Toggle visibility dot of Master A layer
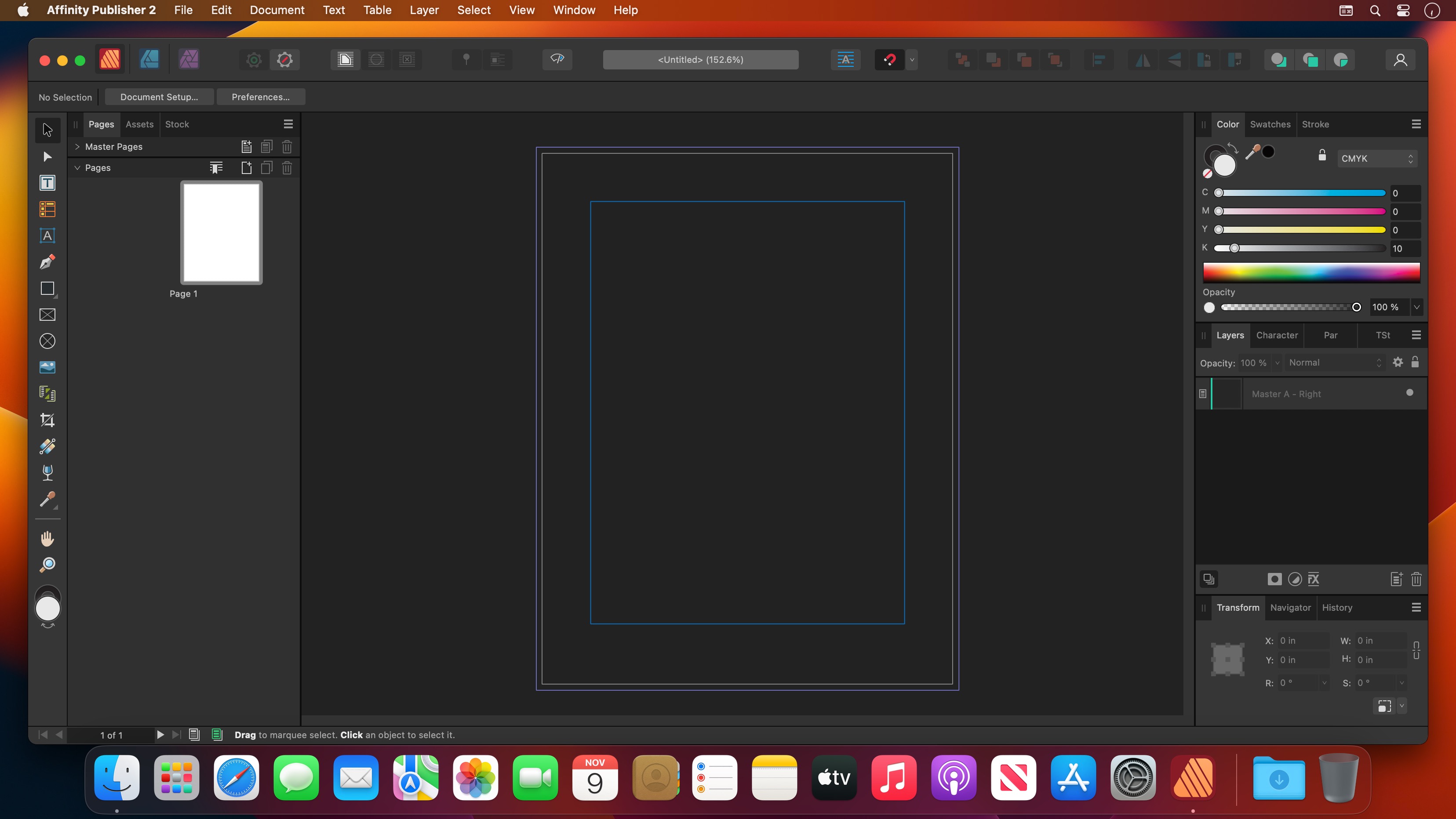 point(1410,393)
